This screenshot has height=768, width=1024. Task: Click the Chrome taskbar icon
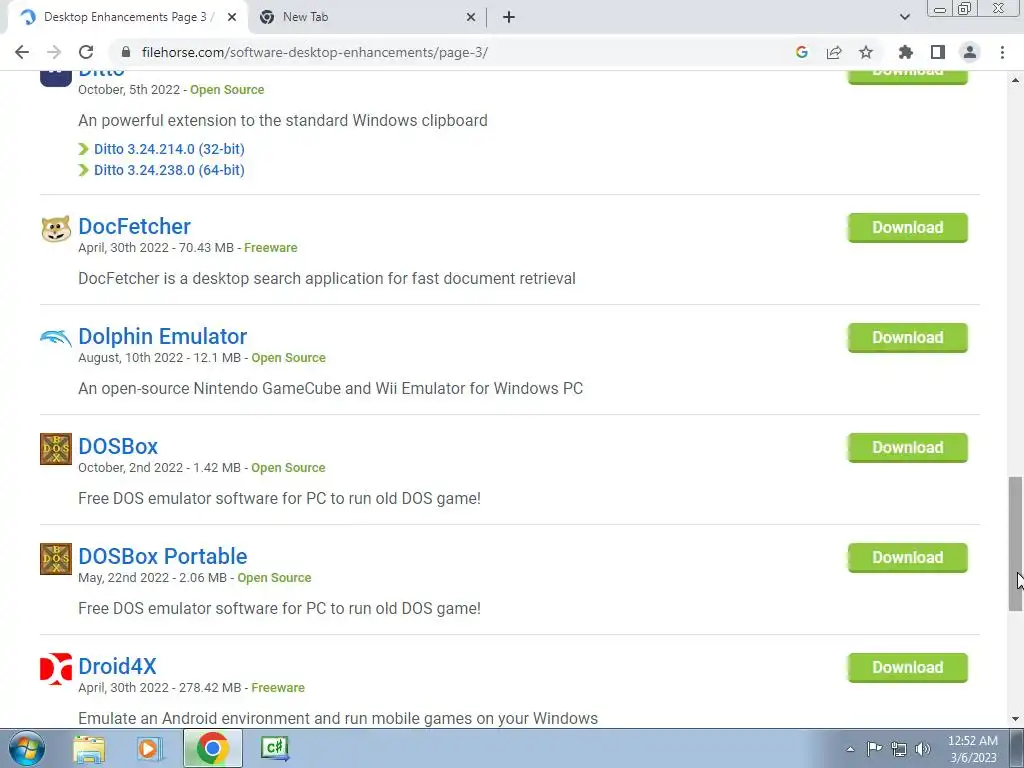click(212, 748)
